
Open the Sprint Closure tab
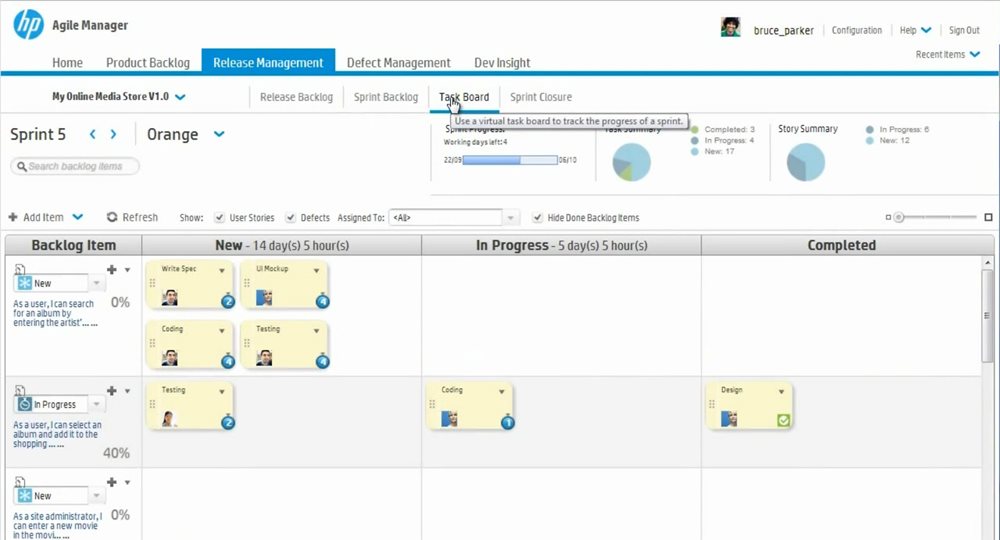(x=541, y=97)
